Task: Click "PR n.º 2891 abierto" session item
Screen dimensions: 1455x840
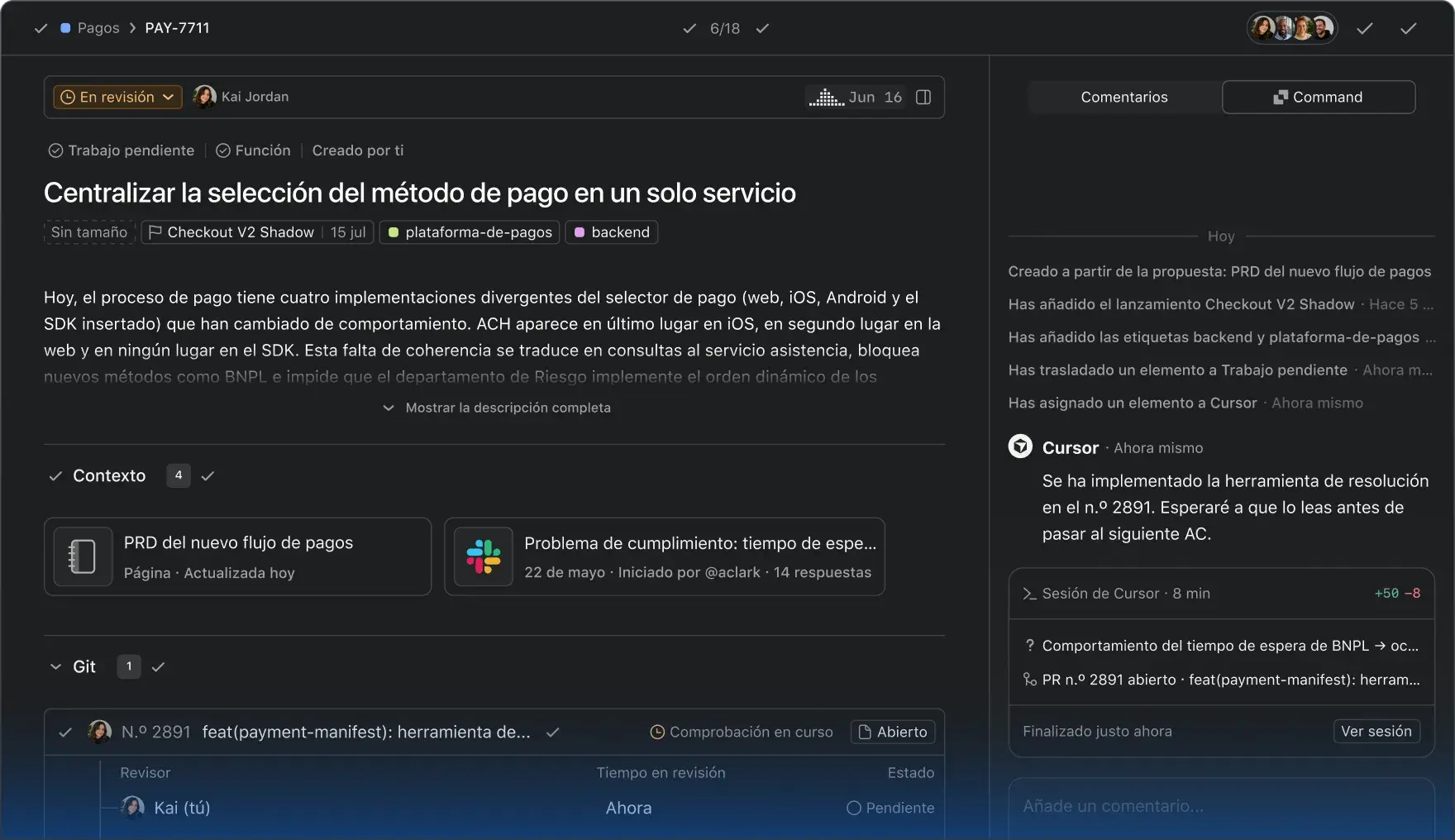Action: coord(1222,680)
